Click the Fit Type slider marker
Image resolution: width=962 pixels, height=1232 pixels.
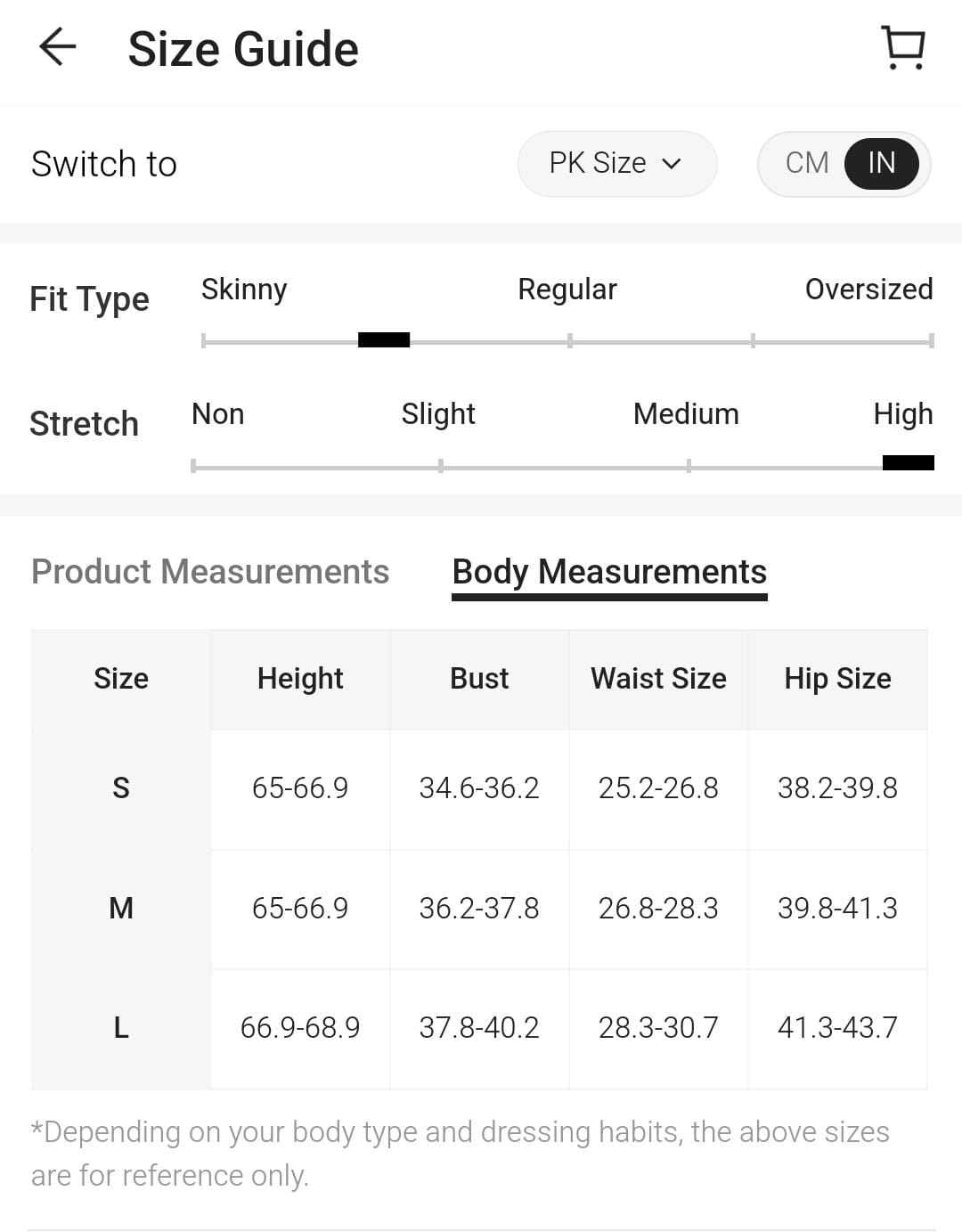click(384, 339)
